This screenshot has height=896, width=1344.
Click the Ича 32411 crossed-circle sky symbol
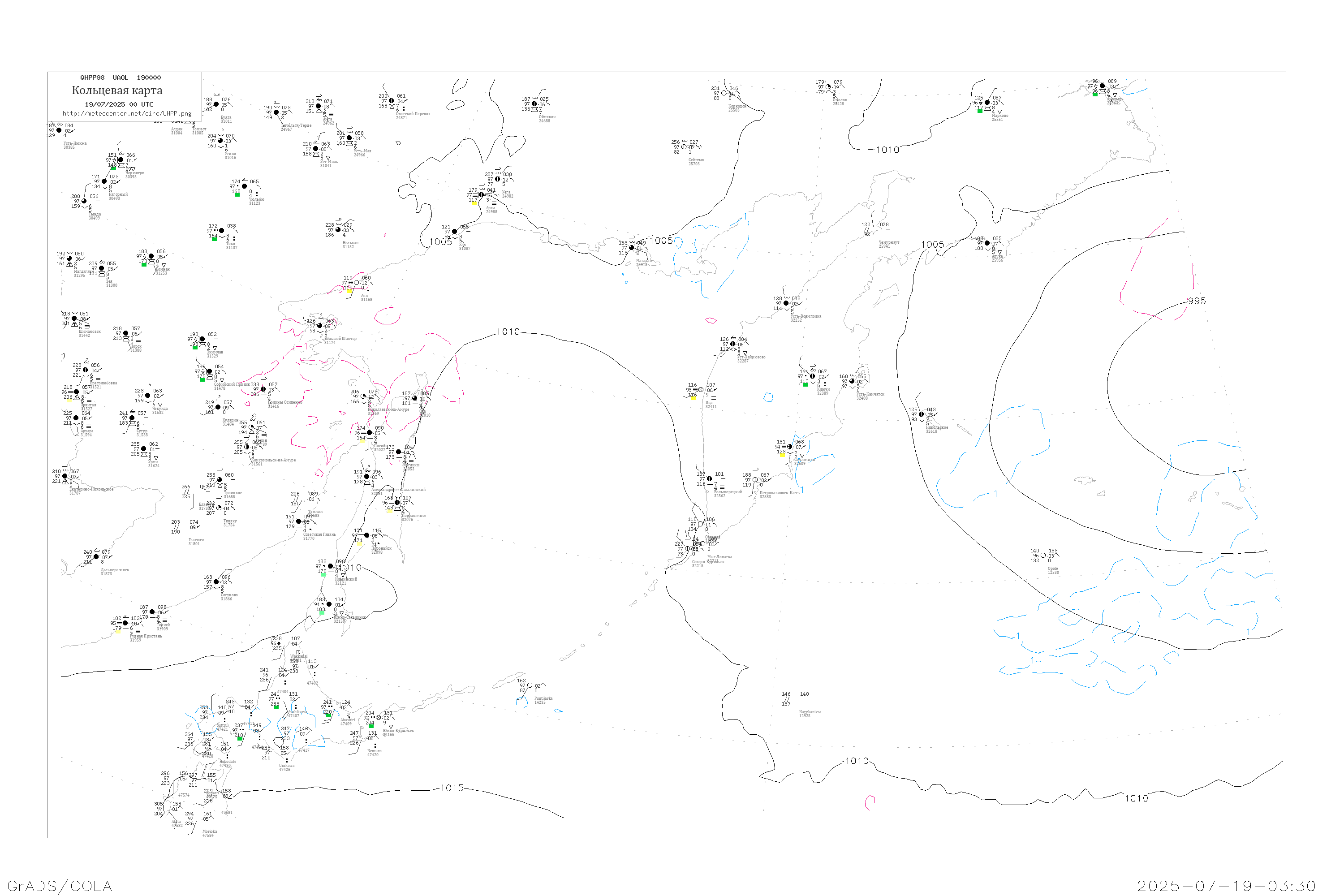click(x=701, y=390)
